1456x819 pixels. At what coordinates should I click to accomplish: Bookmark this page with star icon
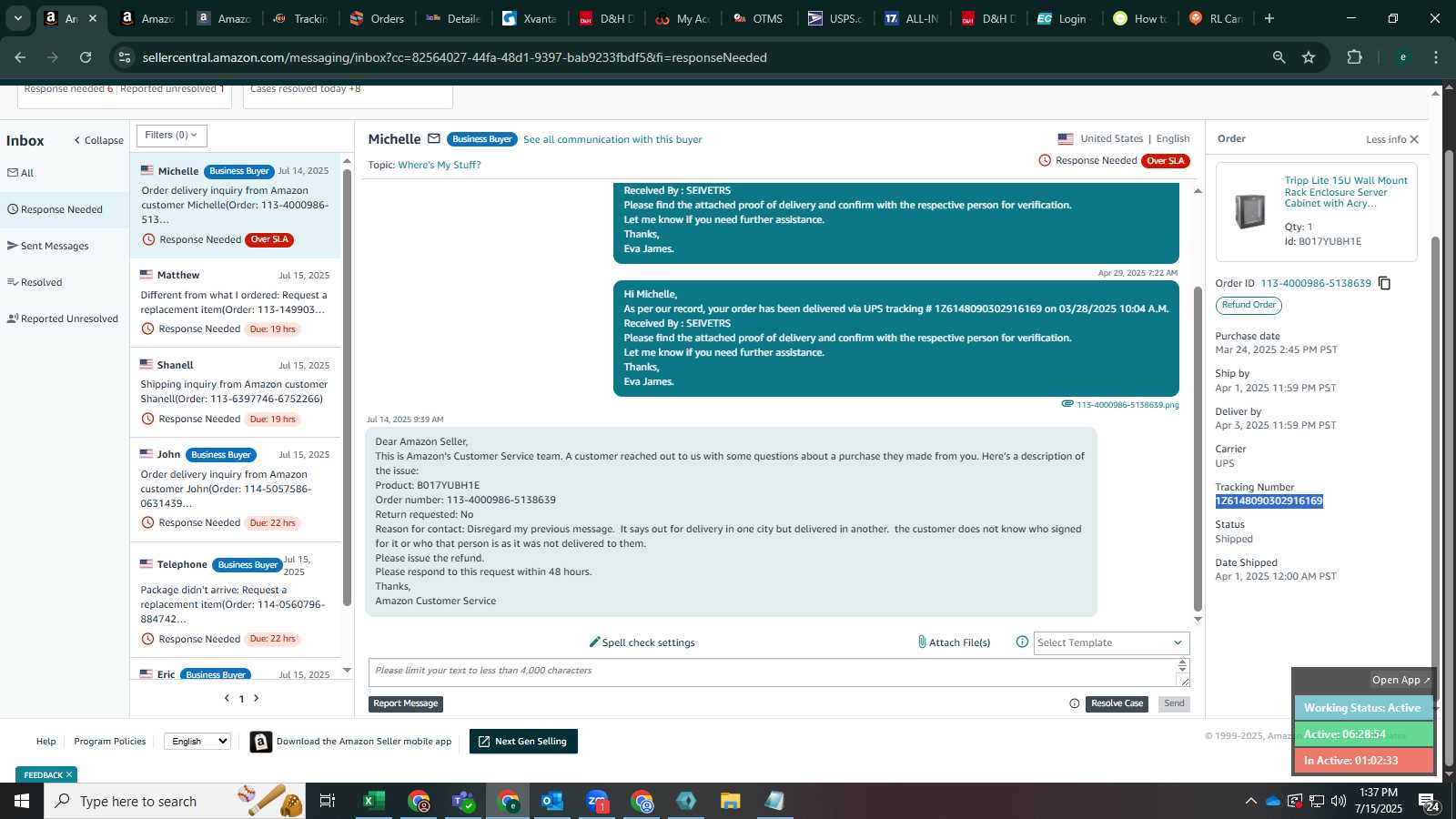(1309, 57)
